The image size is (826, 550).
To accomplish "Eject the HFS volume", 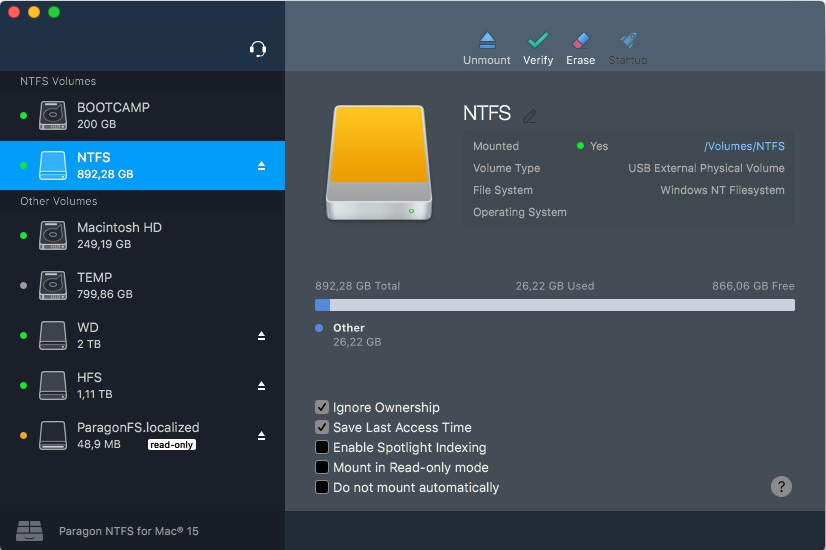I will (x=261, y=386).
